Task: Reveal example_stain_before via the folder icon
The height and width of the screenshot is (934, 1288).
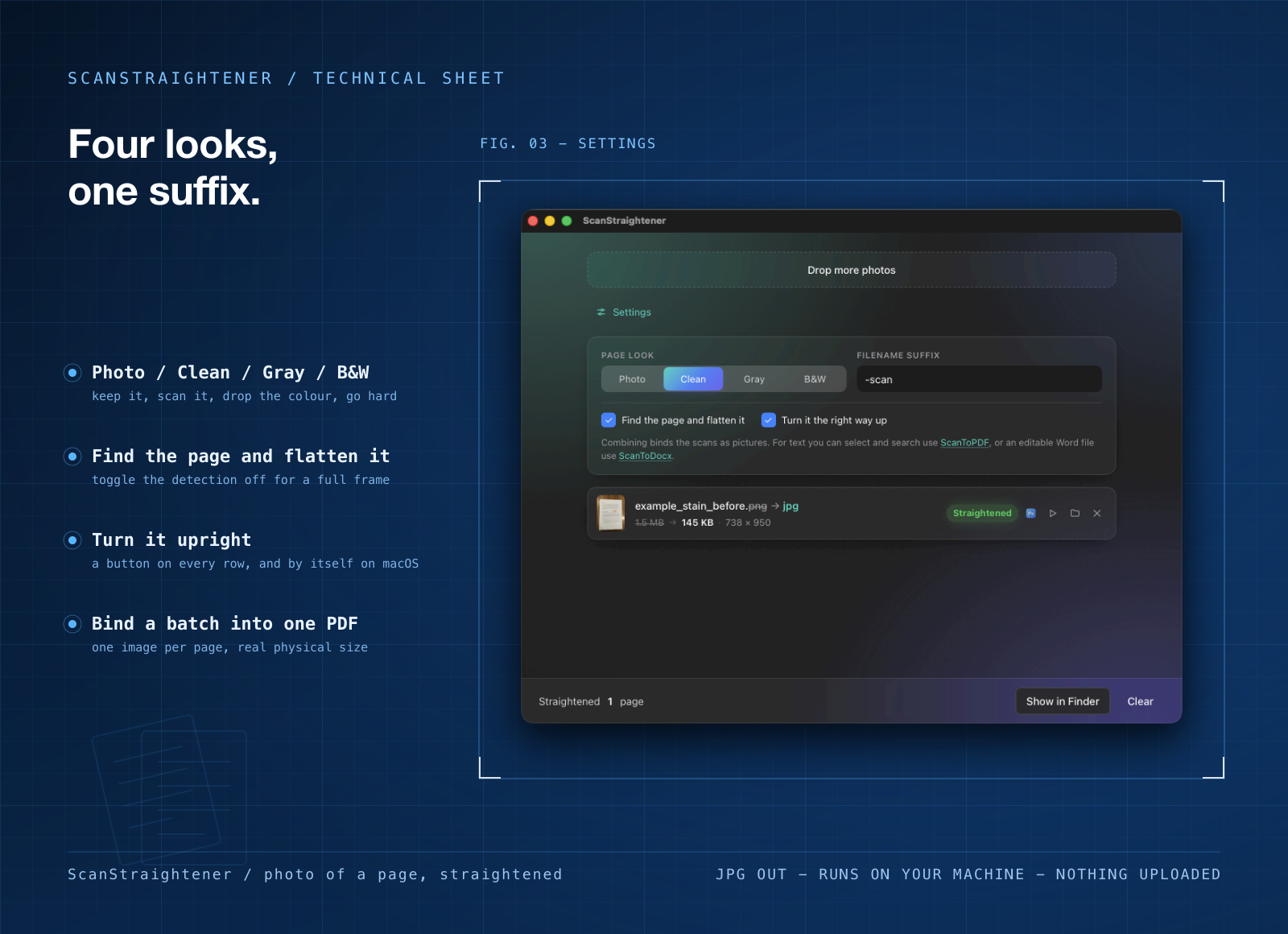Action: 1075,513
